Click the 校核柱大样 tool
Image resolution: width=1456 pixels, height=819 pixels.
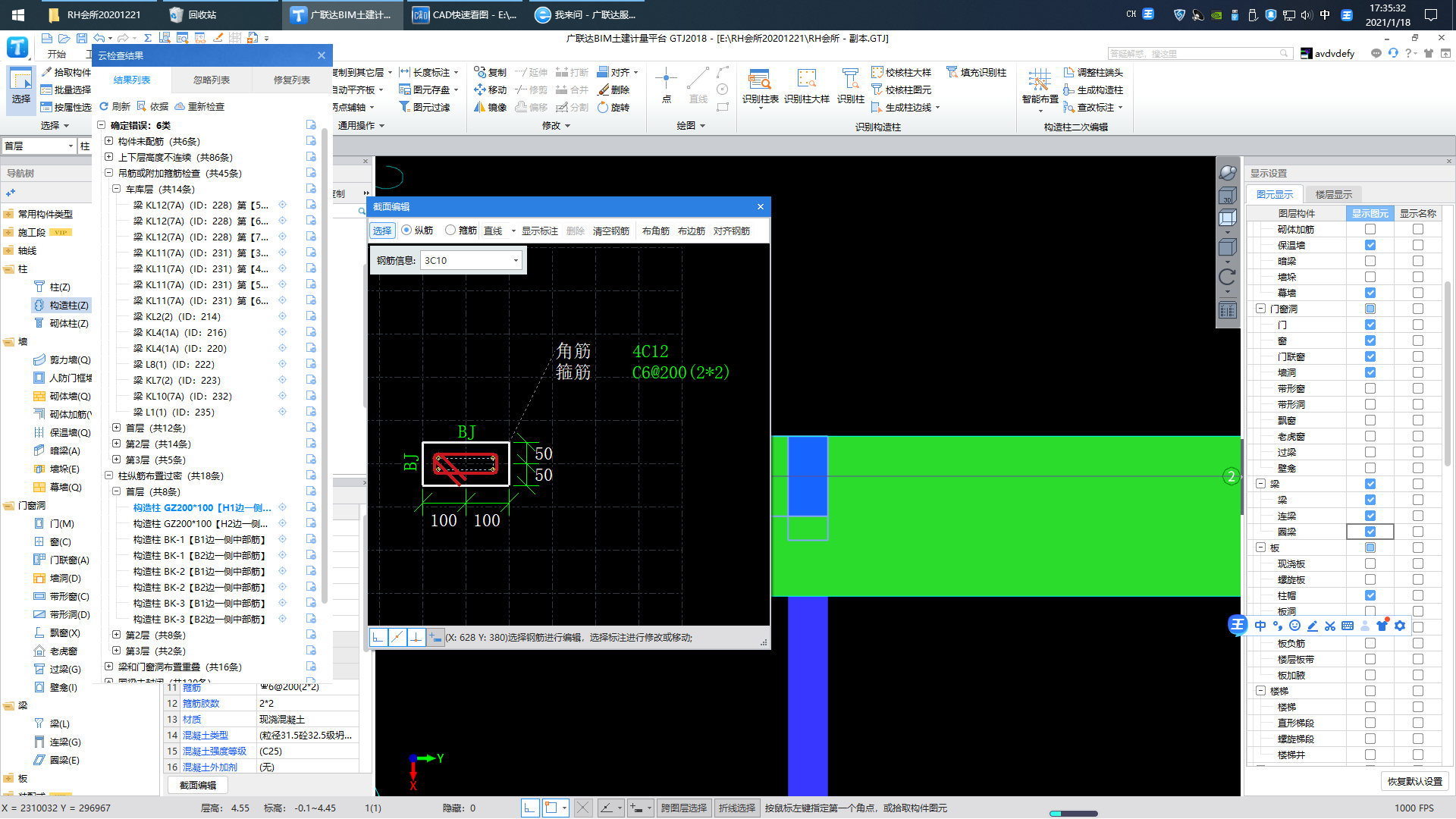coord(901,72)
